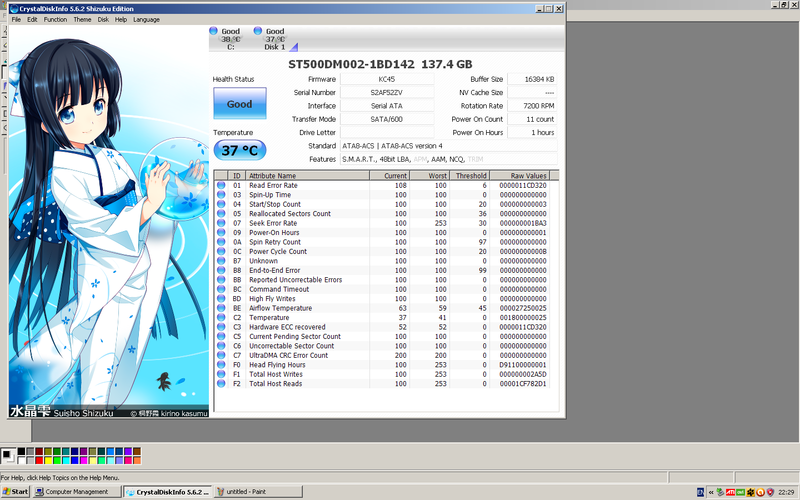Viewport: 800px width, 500px height.
Task: Click the Attribute Name column header
Action: (308, 176)
